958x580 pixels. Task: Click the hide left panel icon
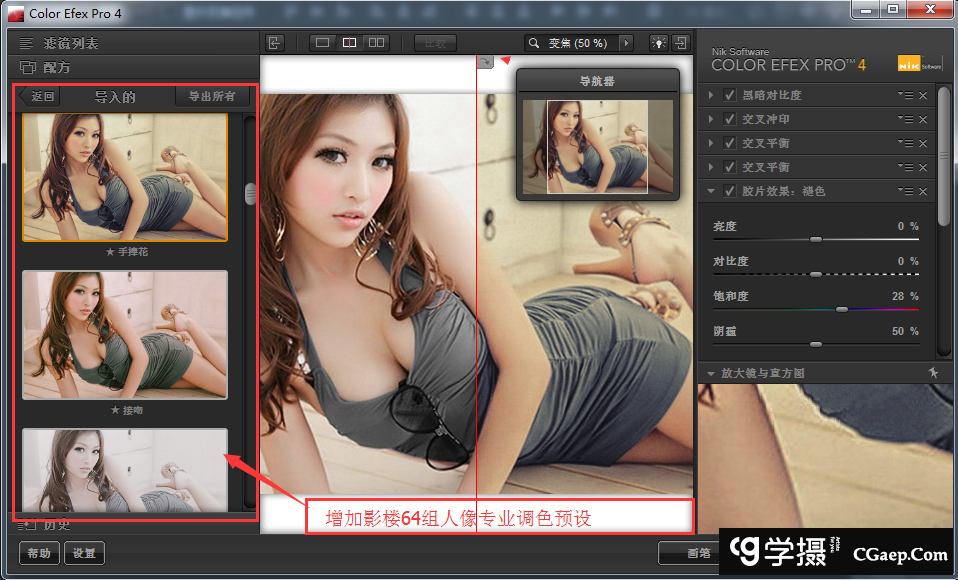(275, 43)
